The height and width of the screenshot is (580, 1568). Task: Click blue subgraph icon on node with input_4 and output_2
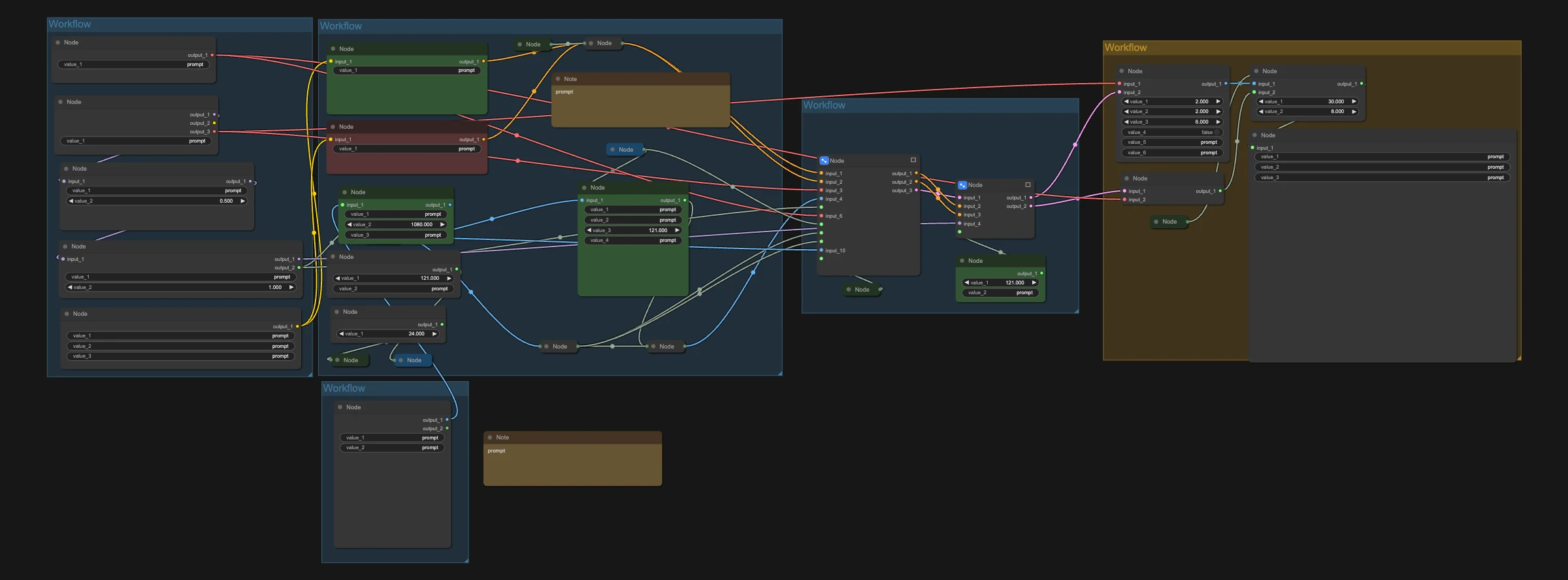[962, 185]
